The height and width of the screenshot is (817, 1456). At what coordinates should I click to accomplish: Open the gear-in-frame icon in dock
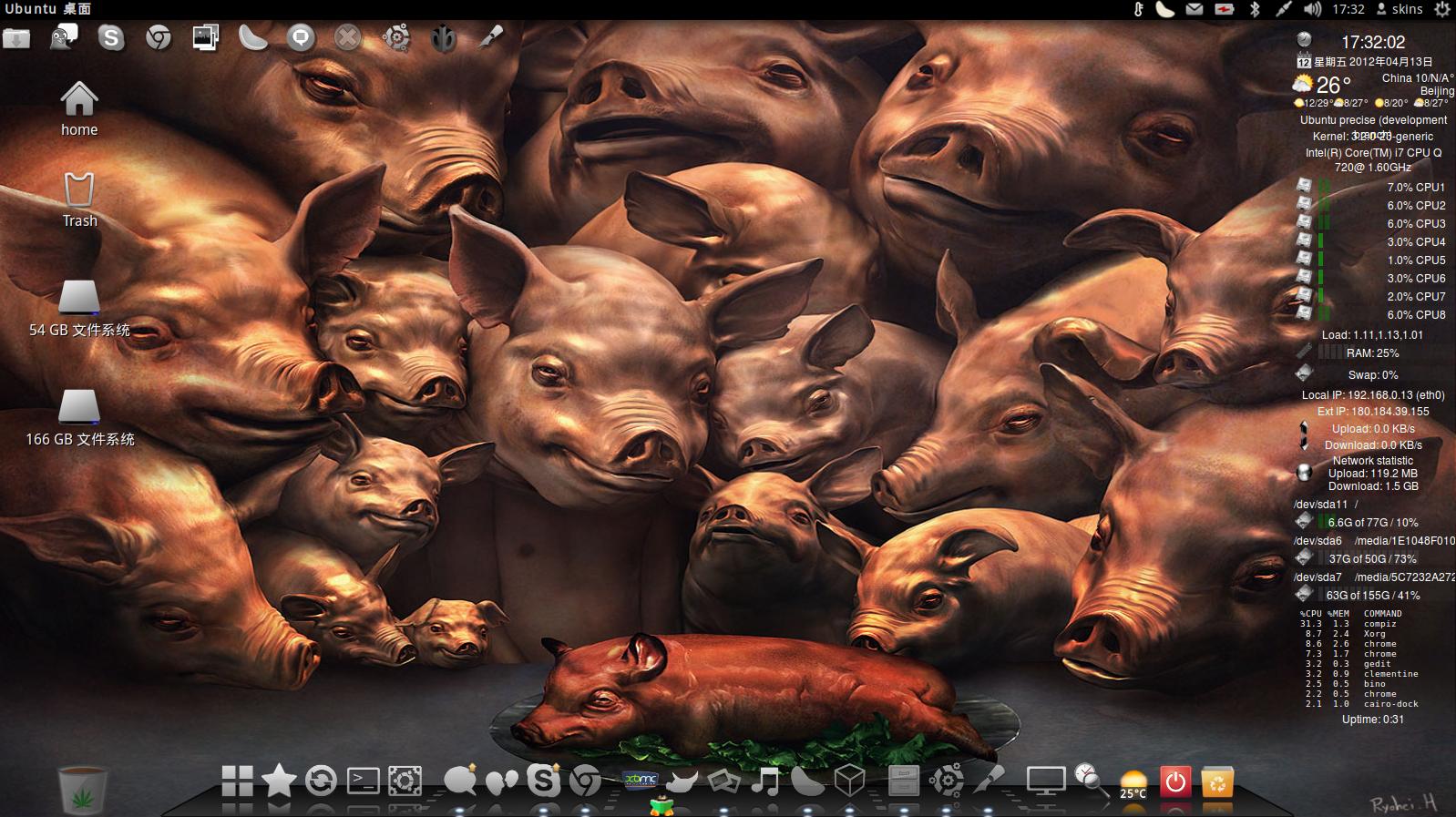click(x=405, y=781)
